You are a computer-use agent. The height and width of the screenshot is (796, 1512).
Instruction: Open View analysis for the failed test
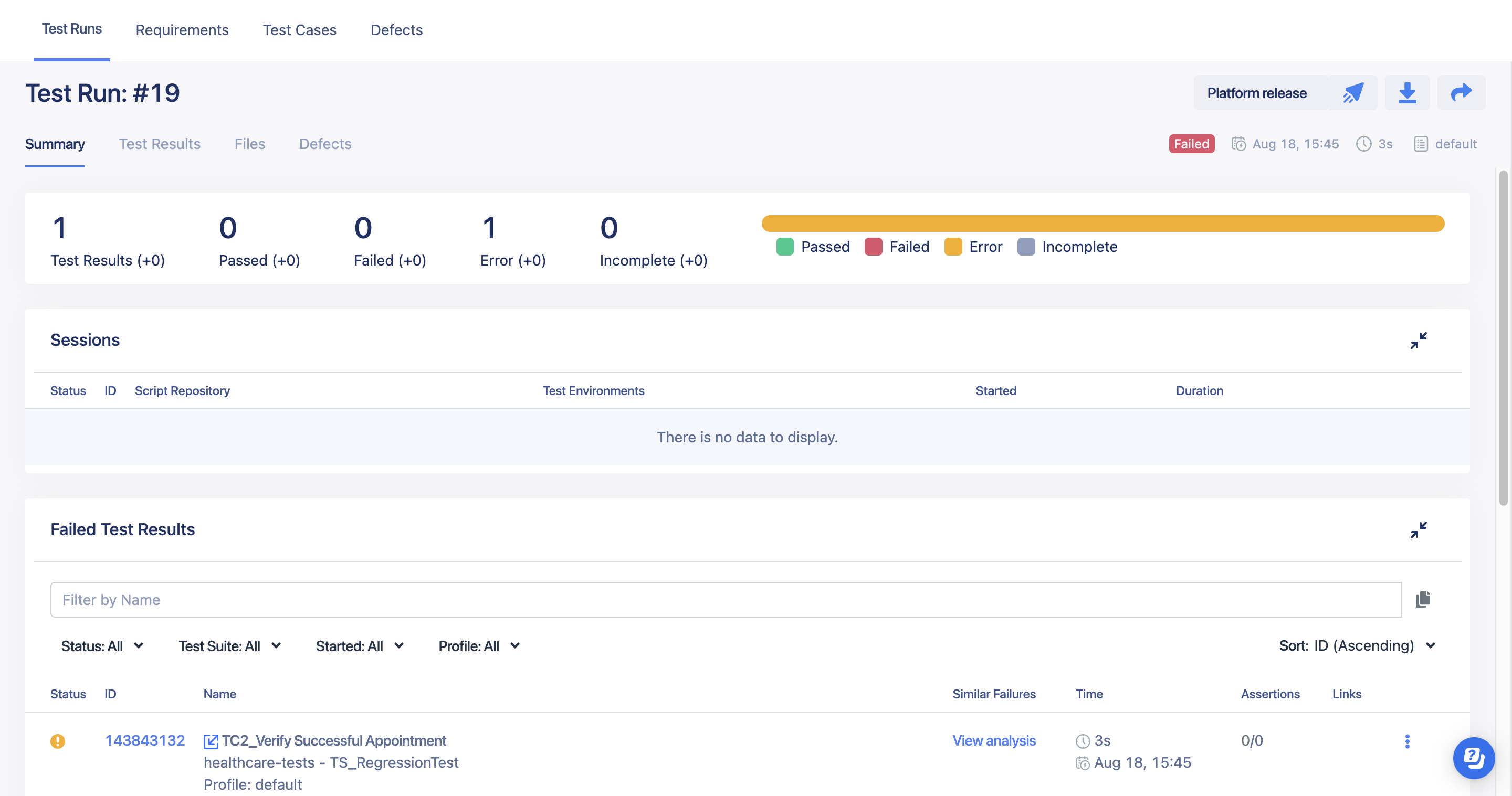994,740
